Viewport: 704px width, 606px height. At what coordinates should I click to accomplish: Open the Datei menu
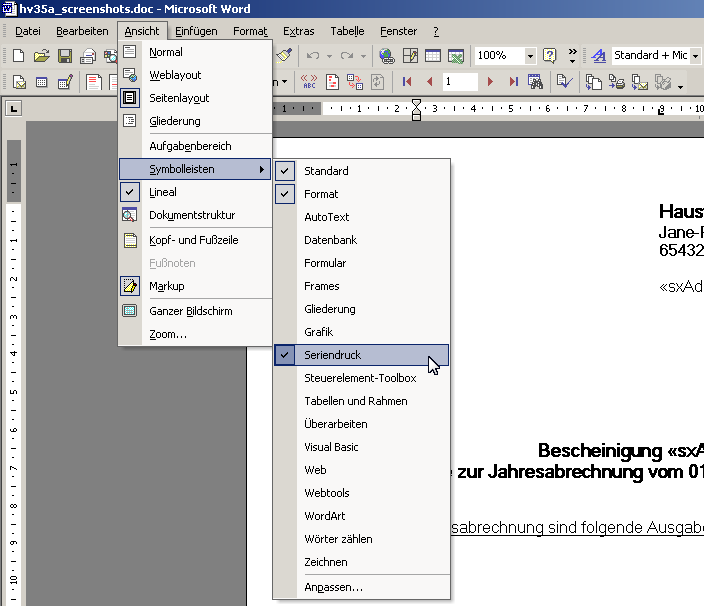pos(28,31)
